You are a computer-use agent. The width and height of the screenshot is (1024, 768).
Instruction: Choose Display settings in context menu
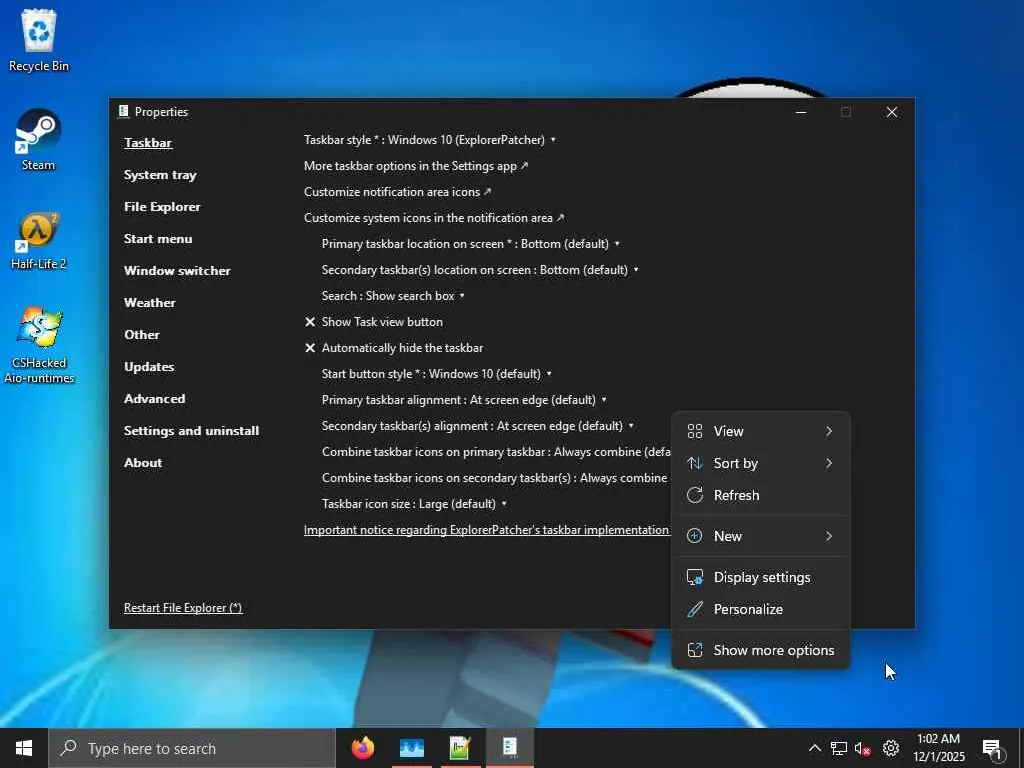(761, 577)
